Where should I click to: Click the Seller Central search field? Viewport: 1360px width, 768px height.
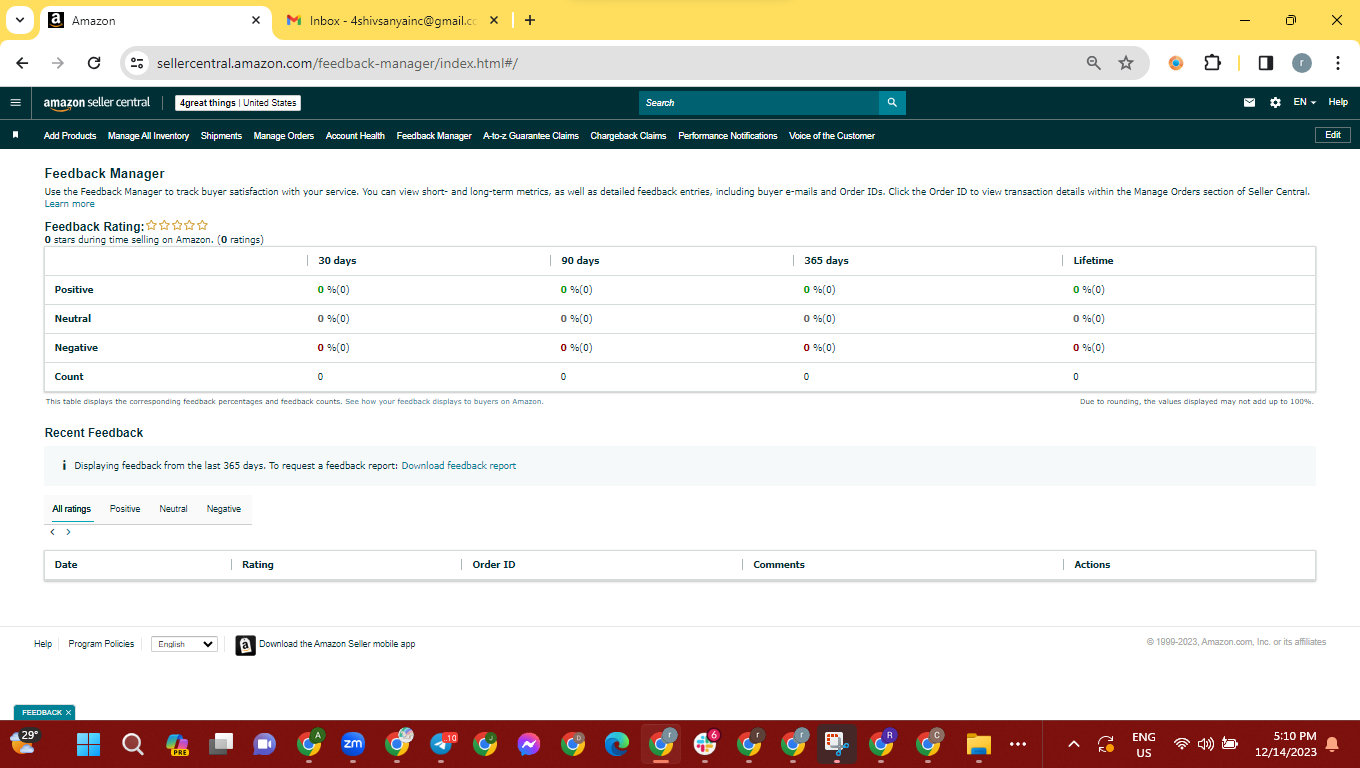(x=759, y=102)
